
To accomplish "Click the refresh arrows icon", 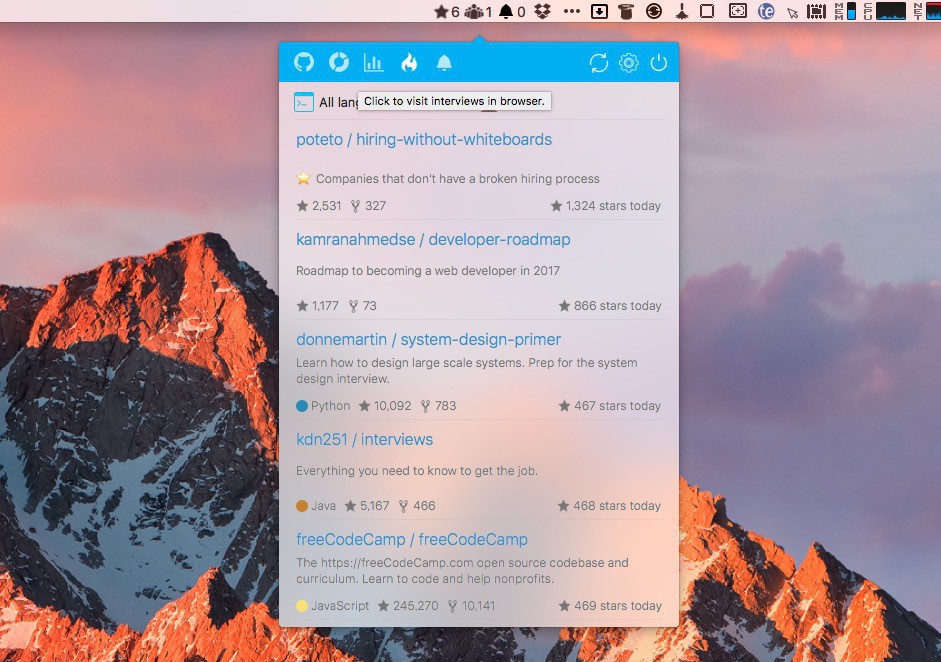I will pos(599,63).
